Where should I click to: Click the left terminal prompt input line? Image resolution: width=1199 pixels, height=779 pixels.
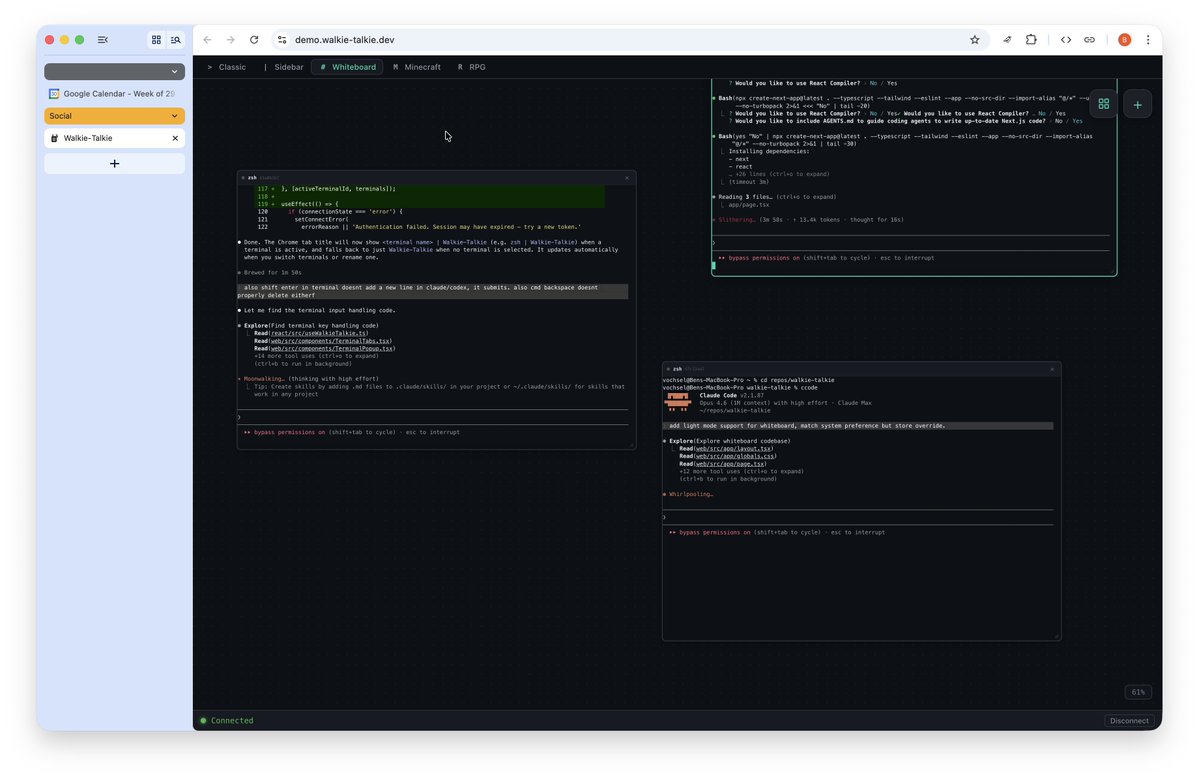(x=433, y=417)
